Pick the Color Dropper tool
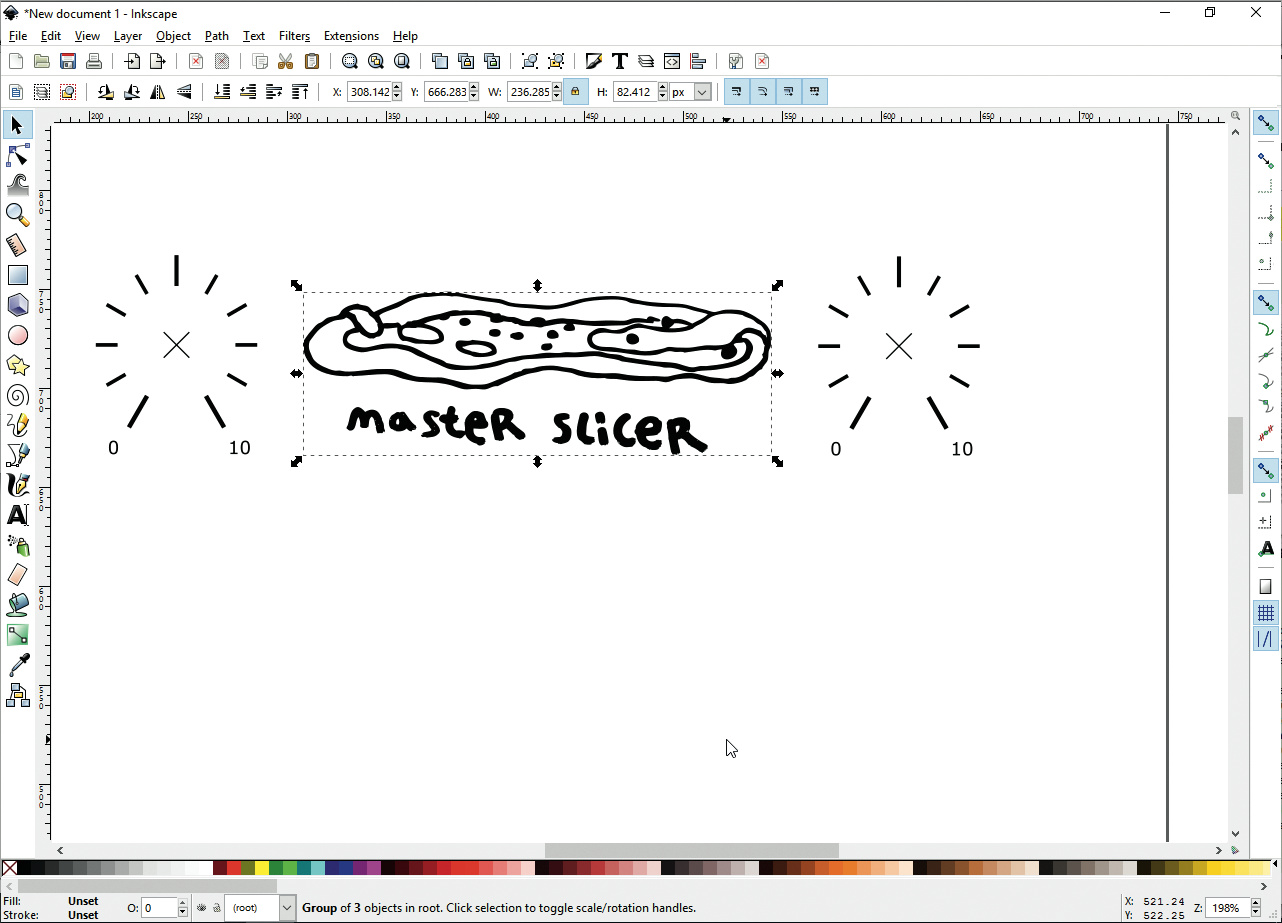This screenshot has width=1282, height=923. point(18,665)
